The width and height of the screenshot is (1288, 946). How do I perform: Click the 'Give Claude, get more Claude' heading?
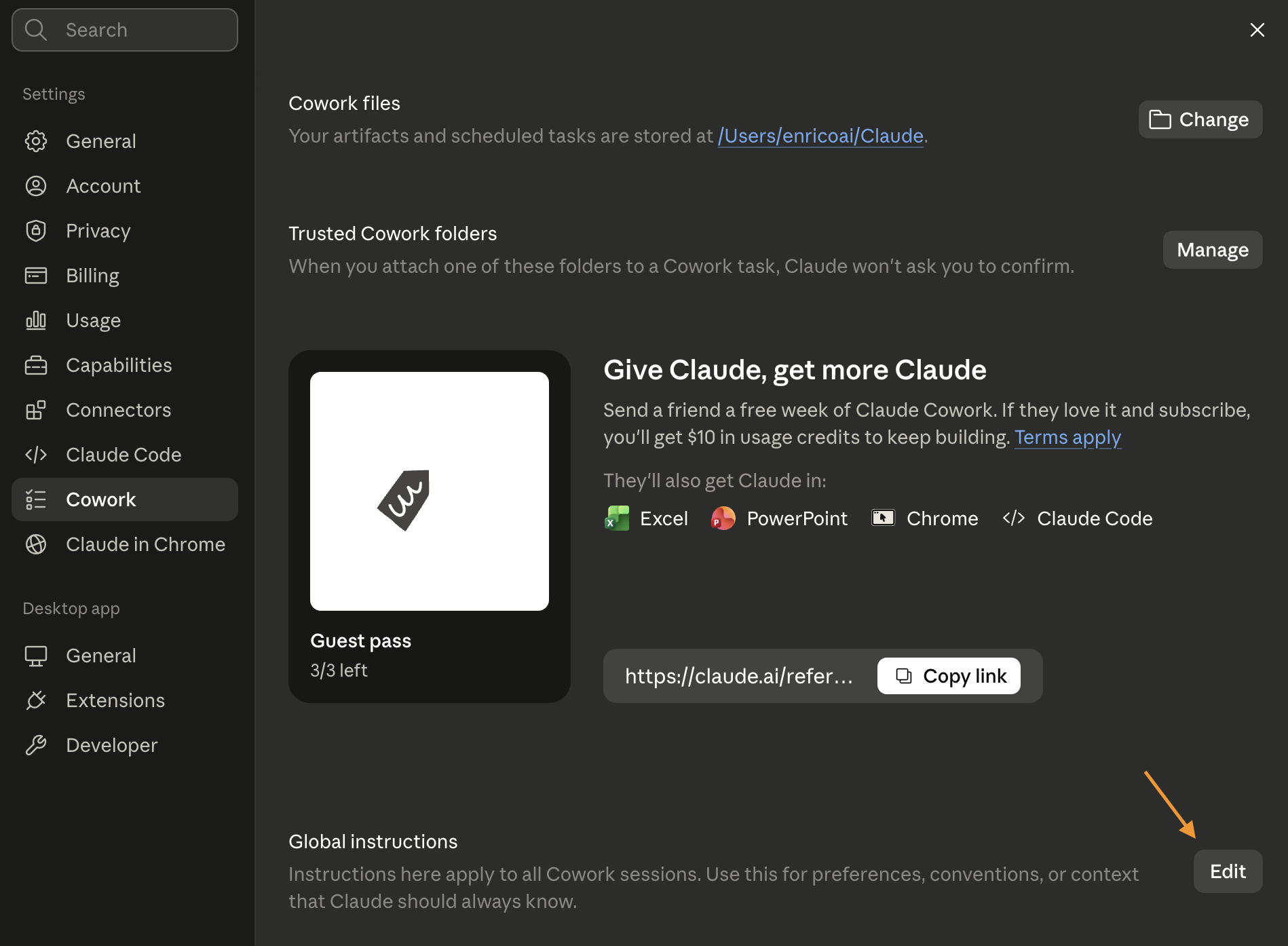point(795,370)
